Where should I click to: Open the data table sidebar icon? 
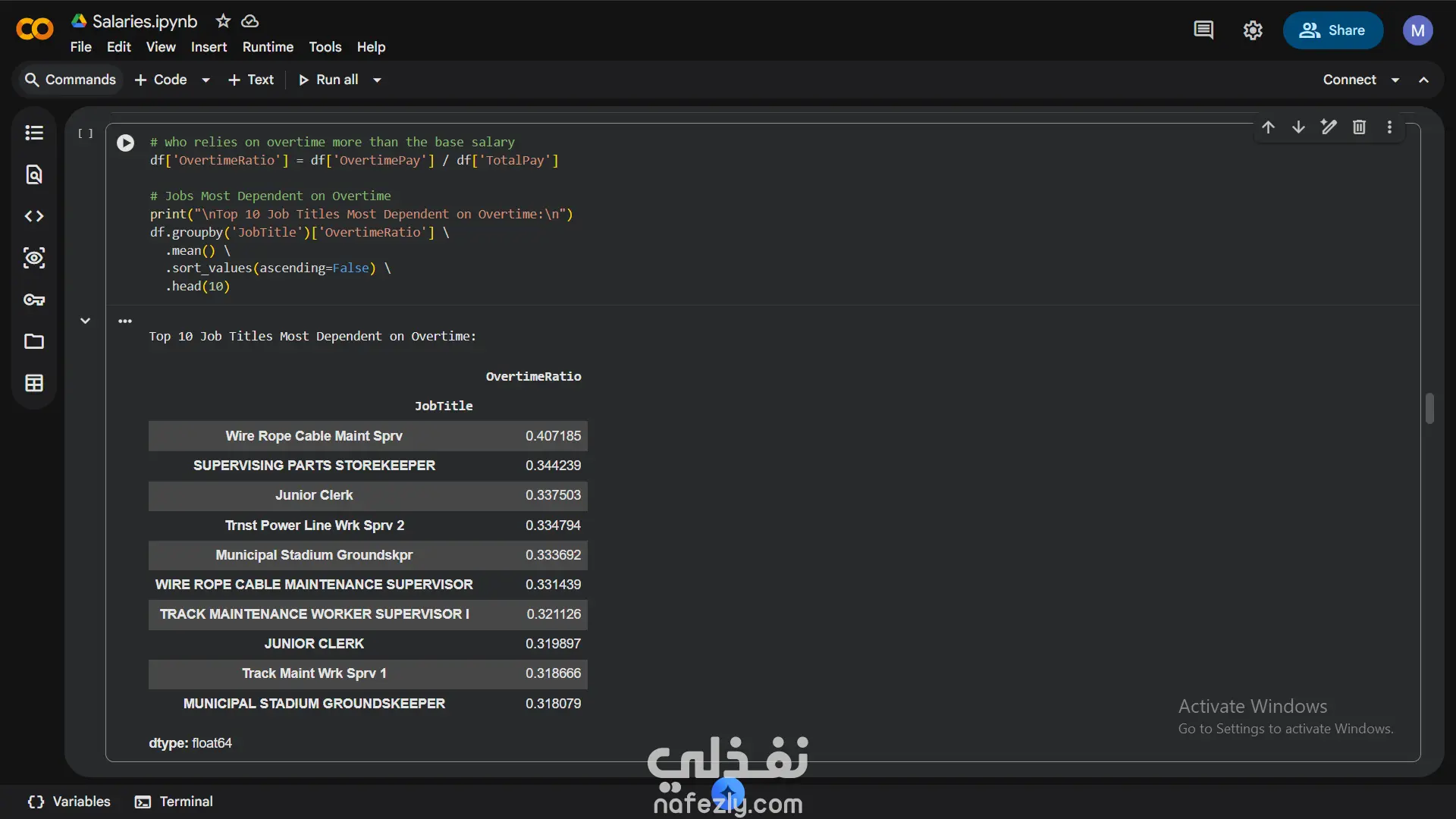point(34,383)
